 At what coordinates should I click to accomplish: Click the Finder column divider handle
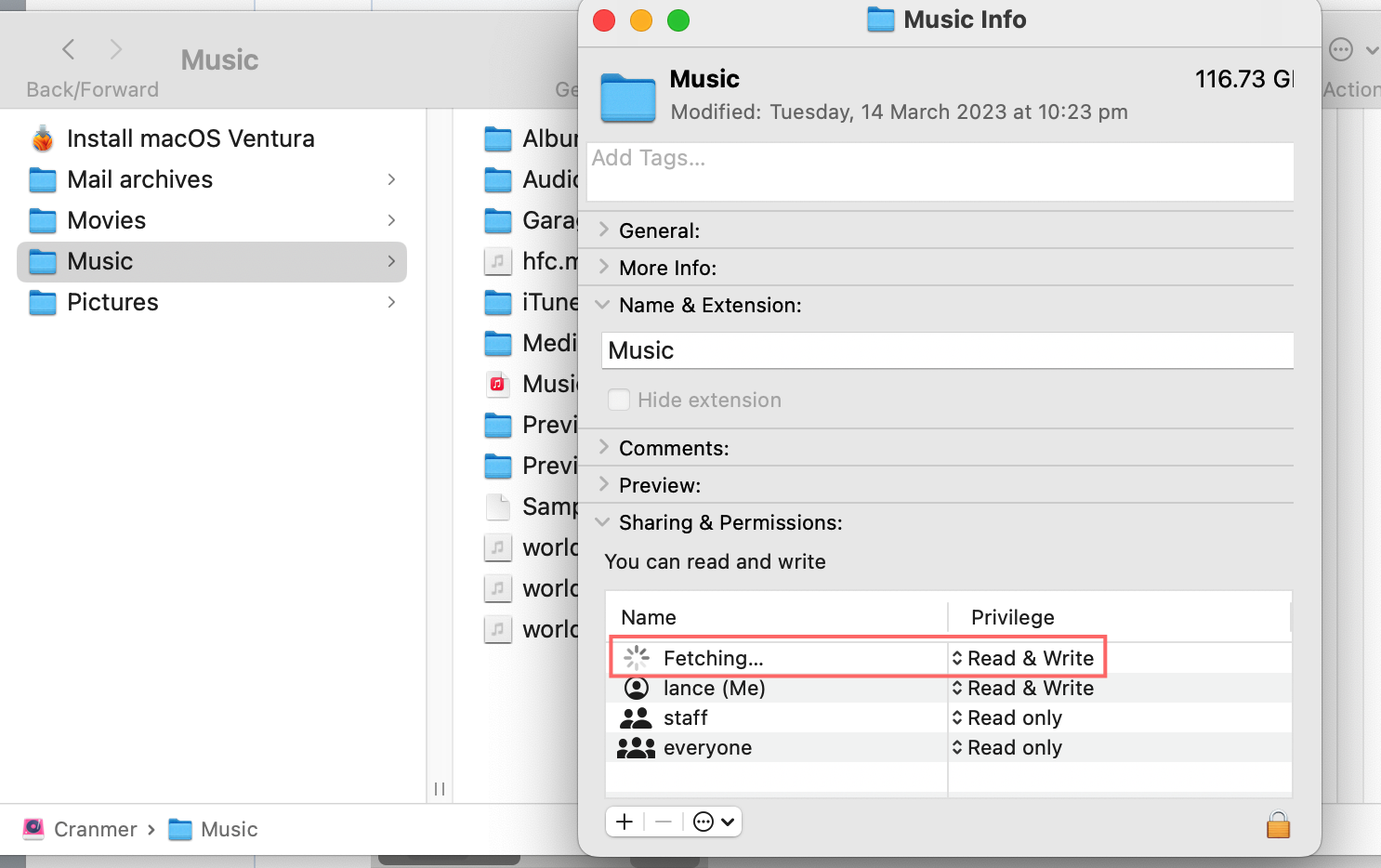pyautogui.click(x=440, y=789)
